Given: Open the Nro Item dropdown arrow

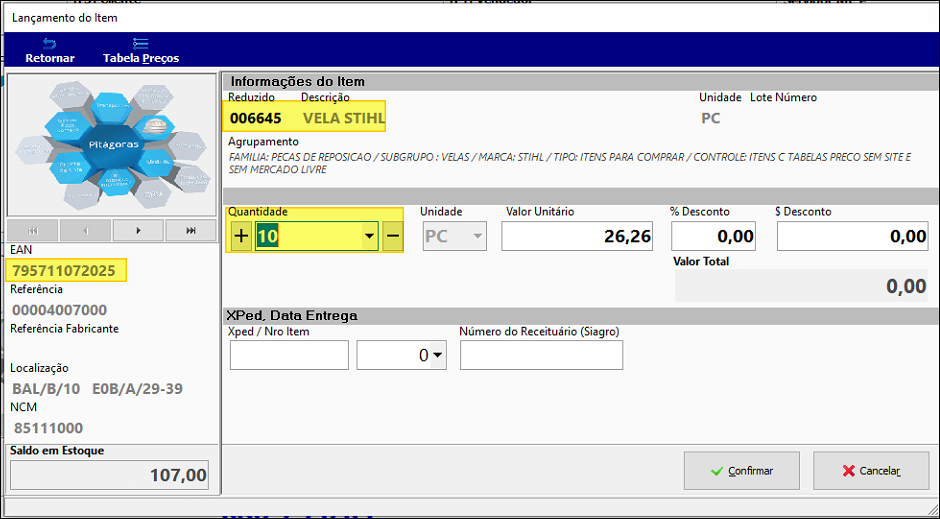Looking at the screenshot, I should pyautogui.click(x=438, y=355).
